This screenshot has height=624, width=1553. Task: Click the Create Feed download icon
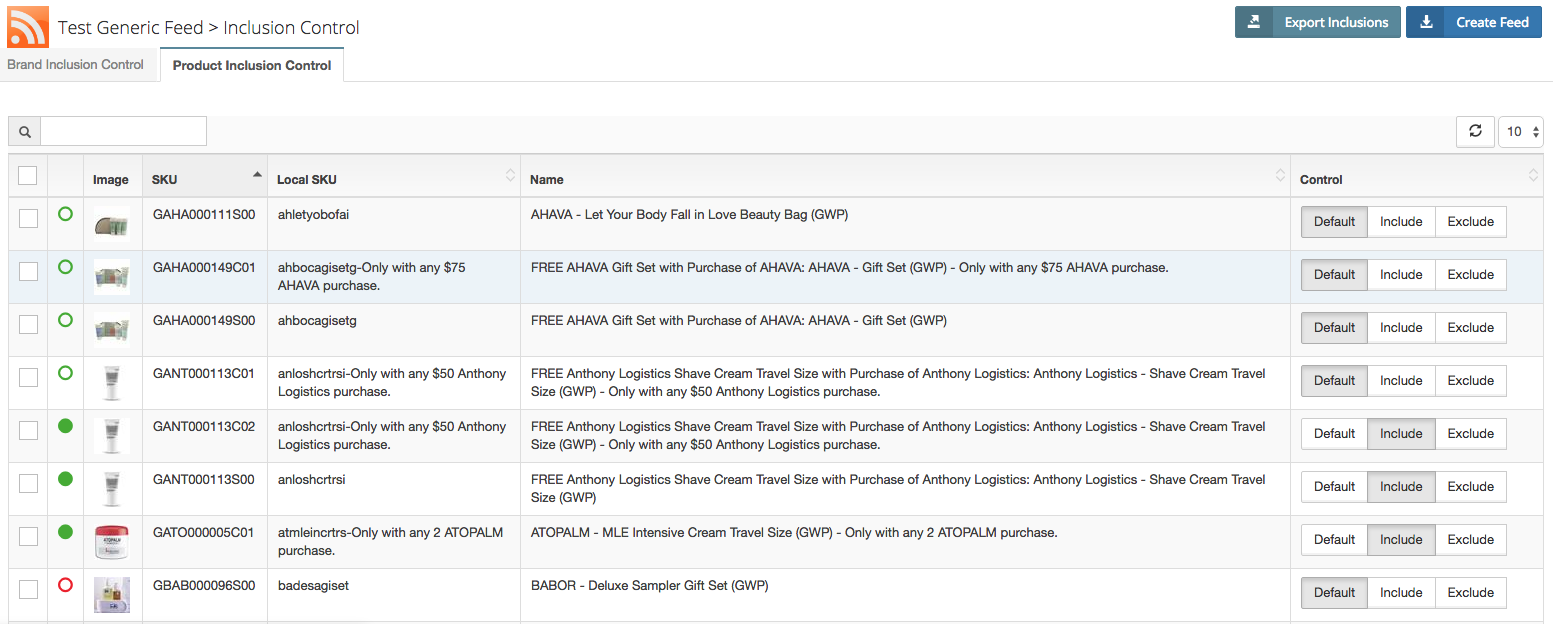pos(1425,22)
